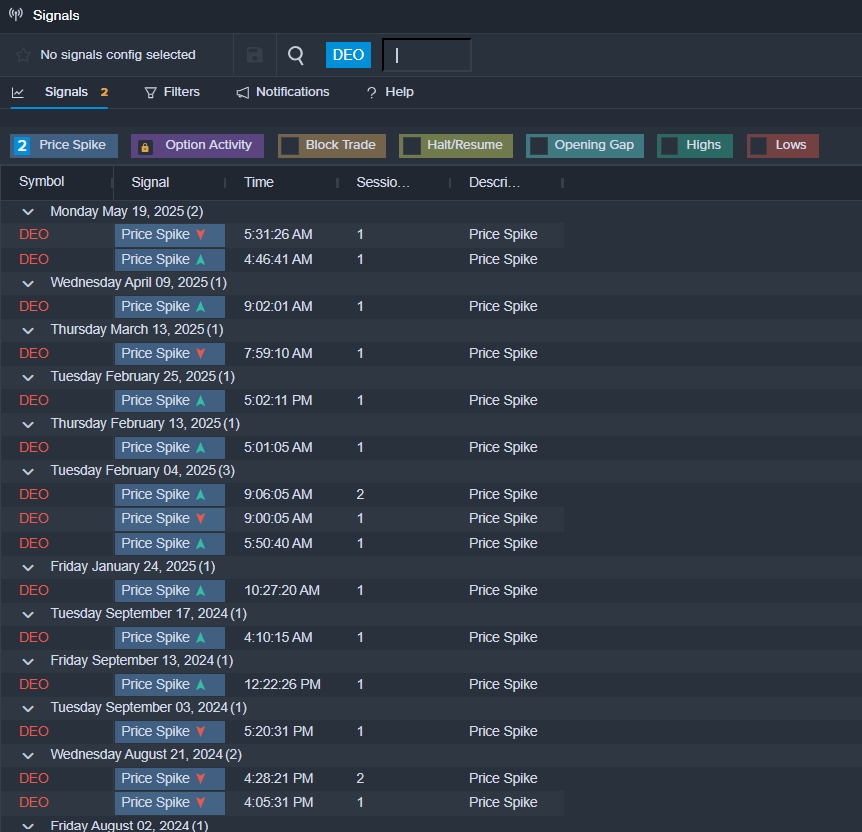This screenshot has width=862, height=832.
Task: Sort by the Signal column header
Action: [150, 182]
